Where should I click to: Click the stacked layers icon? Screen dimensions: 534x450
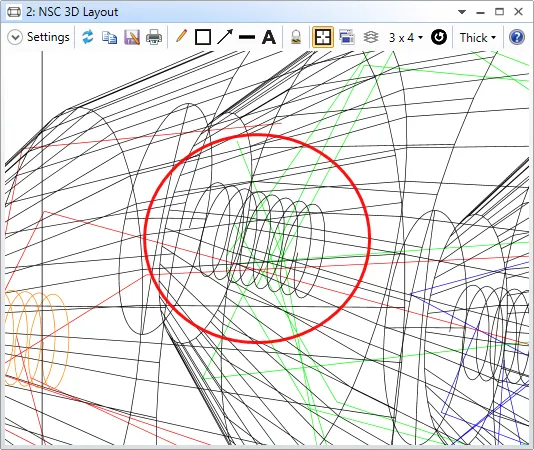tap(371, 37)
